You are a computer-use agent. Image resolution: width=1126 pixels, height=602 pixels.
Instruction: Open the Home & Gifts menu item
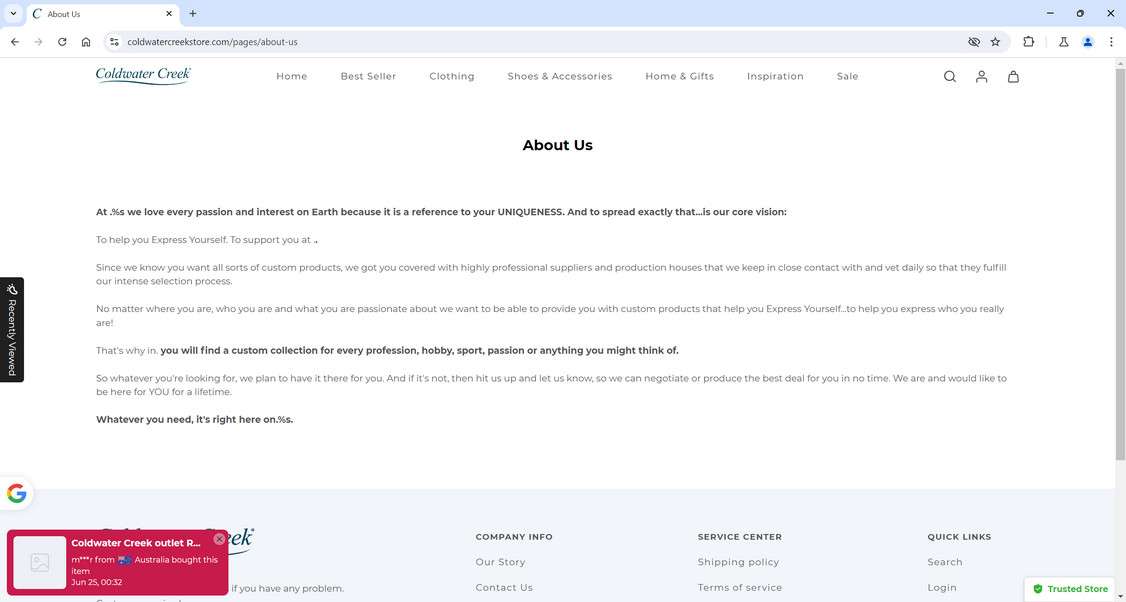pos(679,76)
